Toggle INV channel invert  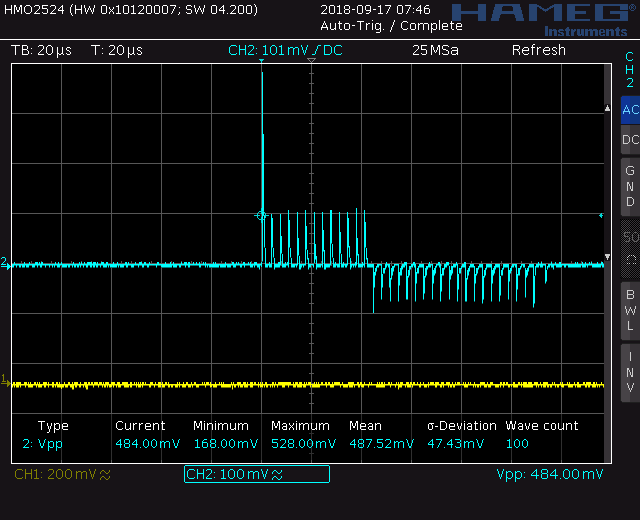[630, 373]
